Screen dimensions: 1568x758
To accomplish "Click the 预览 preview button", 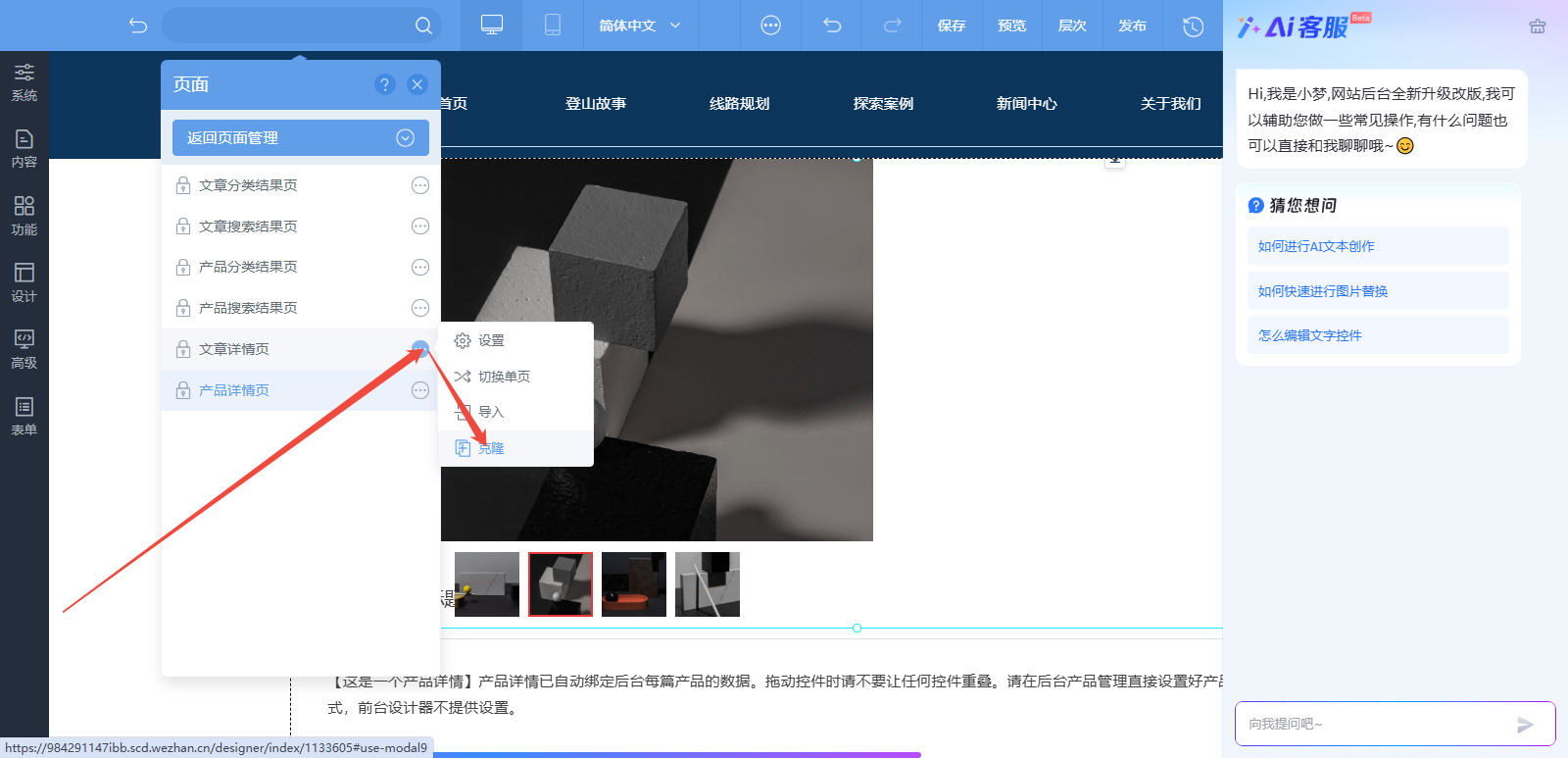I will coord(1012,25).
